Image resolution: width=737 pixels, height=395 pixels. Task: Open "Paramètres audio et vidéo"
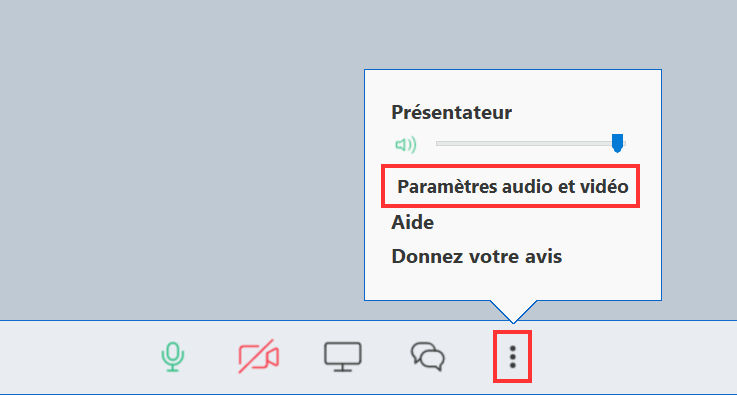coord(513,187)
